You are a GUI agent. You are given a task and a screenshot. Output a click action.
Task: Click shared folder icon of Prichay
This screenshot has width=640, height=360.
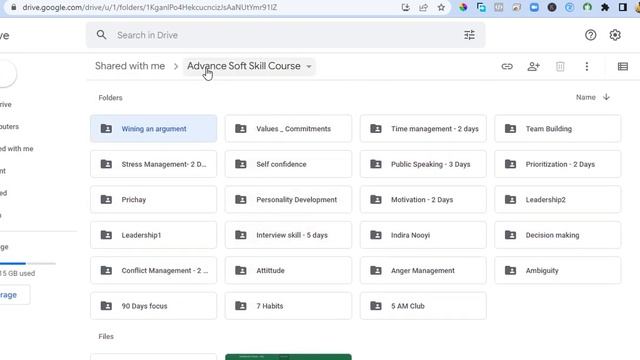tap(106, 200)
